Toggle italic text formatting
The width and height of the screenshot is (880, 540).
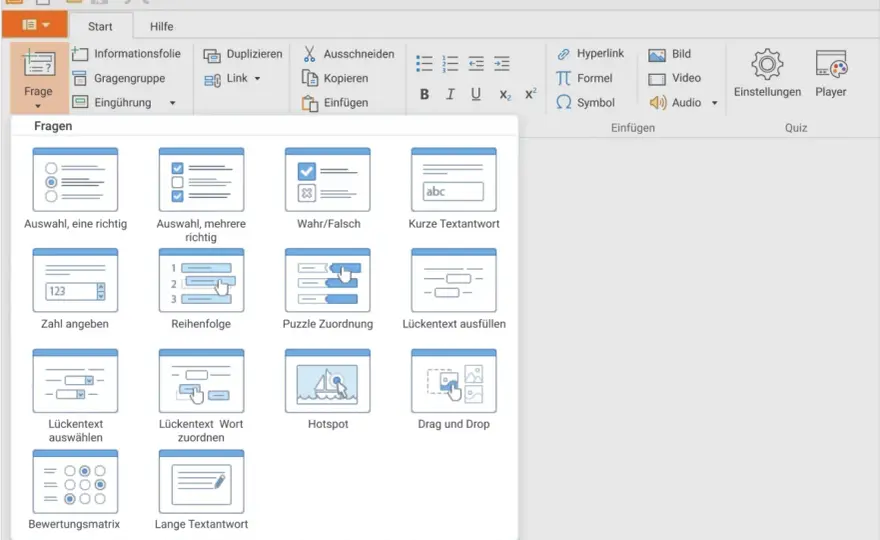[x=450, y=94]
